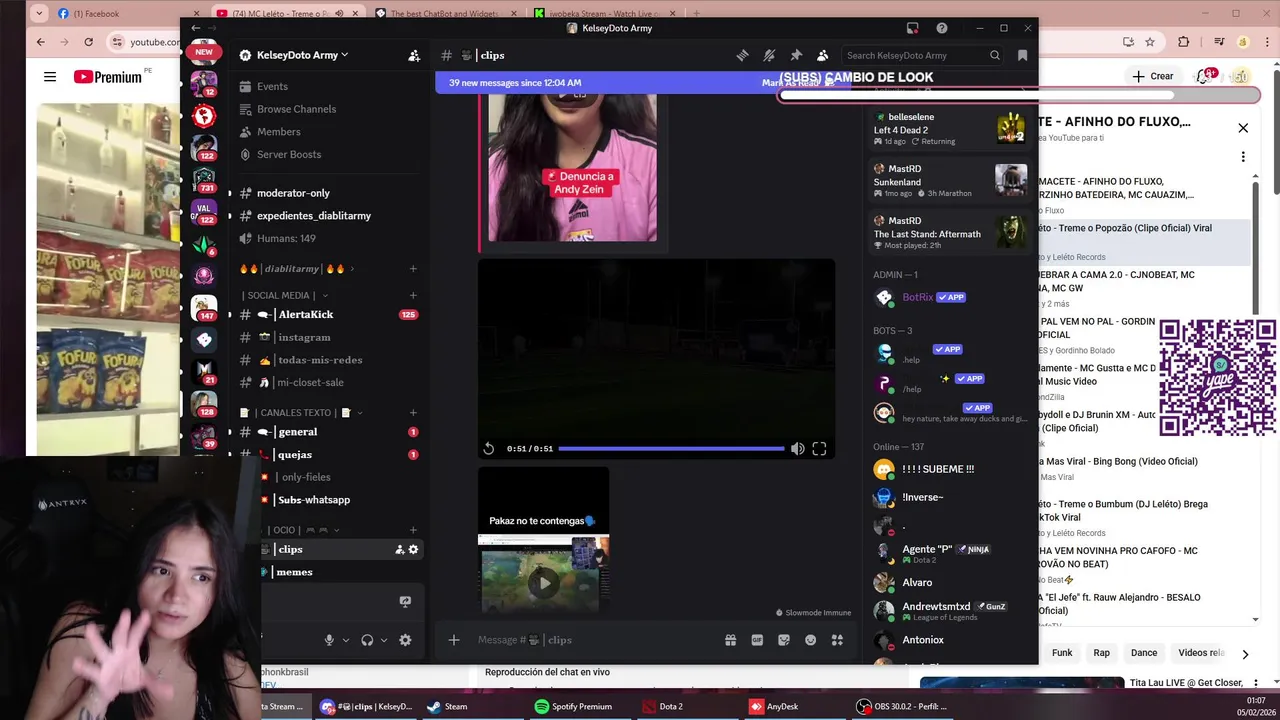Click the Discord help question-mark icon
The image size is (1280, 720).
point(941,28)
